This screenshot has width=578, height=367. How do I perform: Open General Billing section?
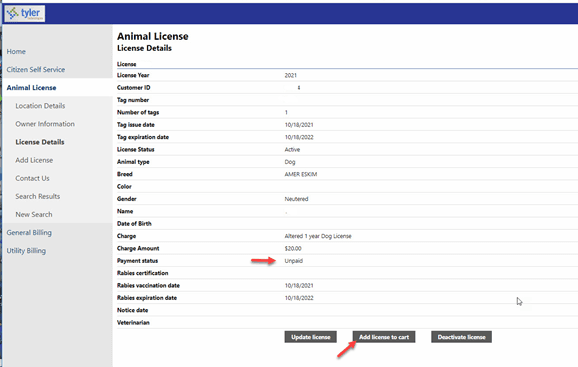point(29,233)
